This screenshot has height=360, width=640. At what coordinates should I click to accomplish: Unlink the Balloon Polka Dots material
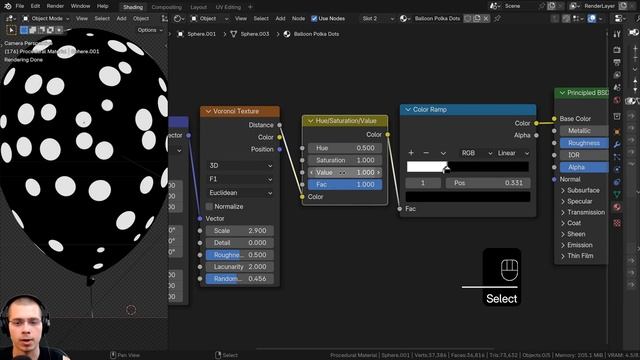[486, 18]
